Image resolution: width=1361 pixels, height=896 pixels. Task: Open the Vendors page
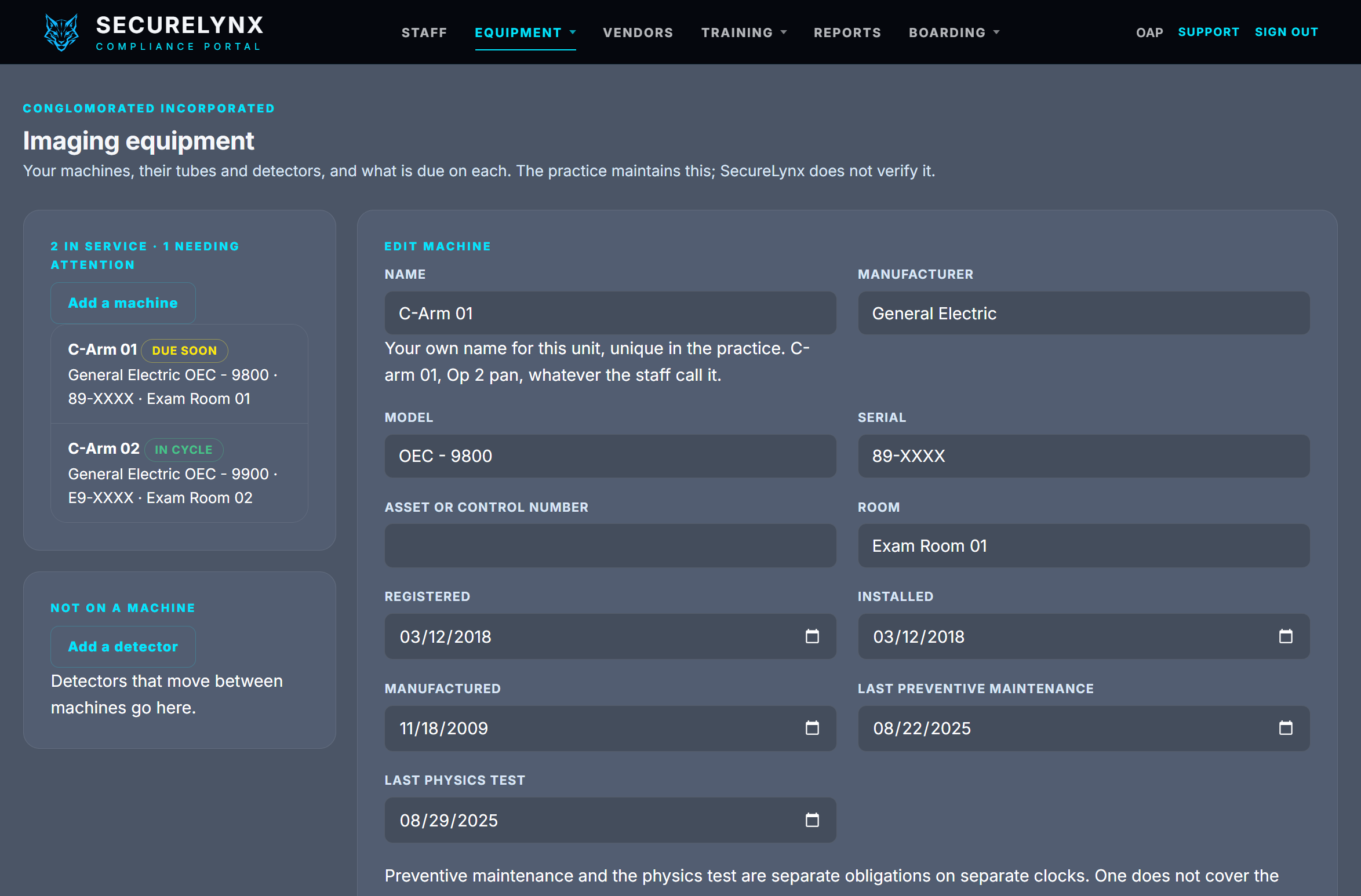coord(638,32)
